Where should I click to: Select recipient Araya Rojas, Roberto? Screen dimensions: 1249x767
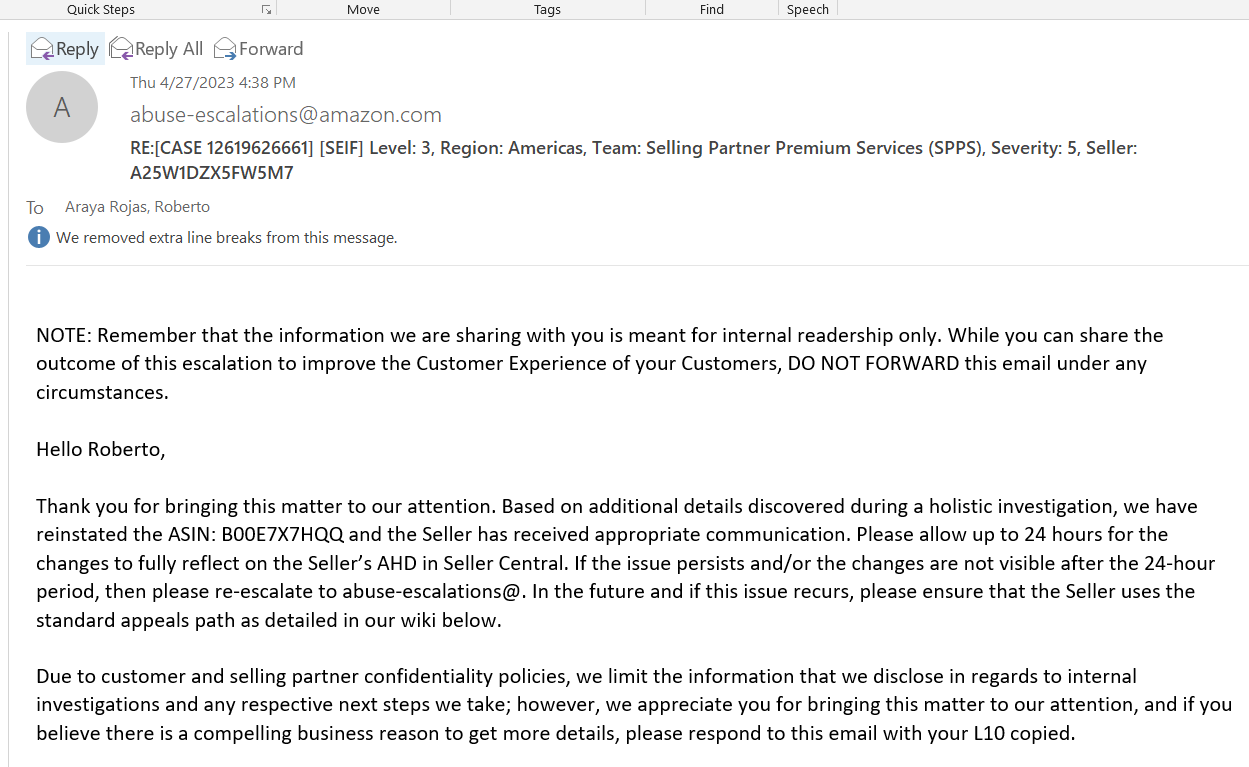coord(137,207)
